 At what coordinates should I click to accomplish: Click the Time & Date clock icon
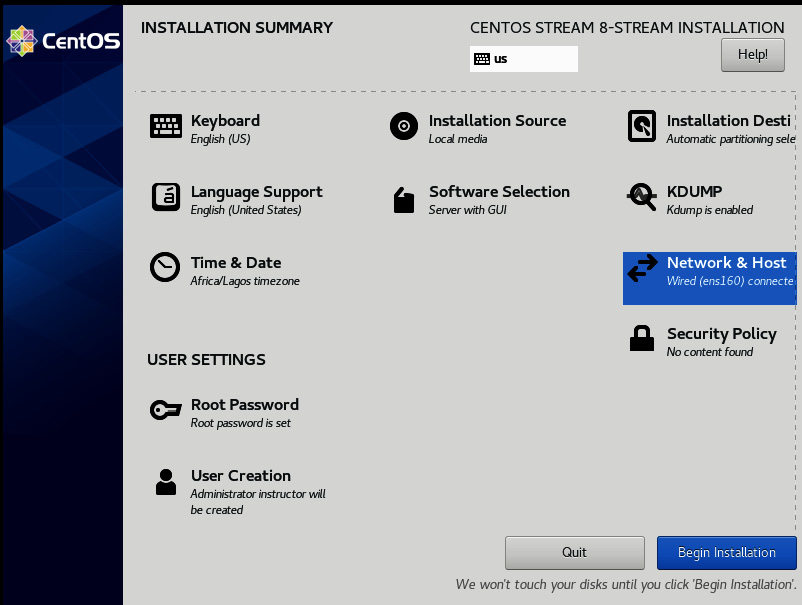(x=165, y=267)
